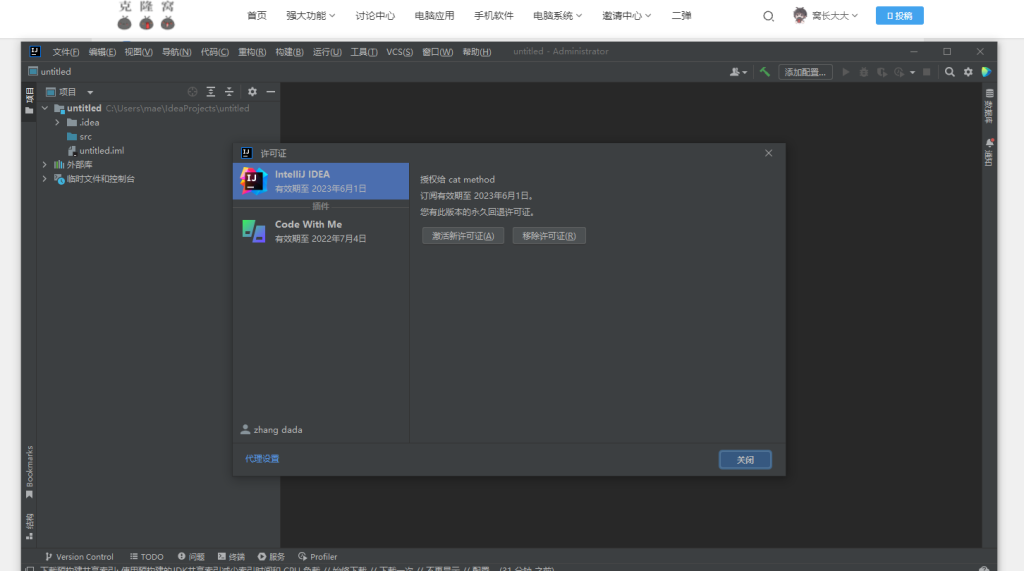The height and width of the screenshot is (571, 1024).
Task: Open proxy settings link
Action: (x=262, y=459)
